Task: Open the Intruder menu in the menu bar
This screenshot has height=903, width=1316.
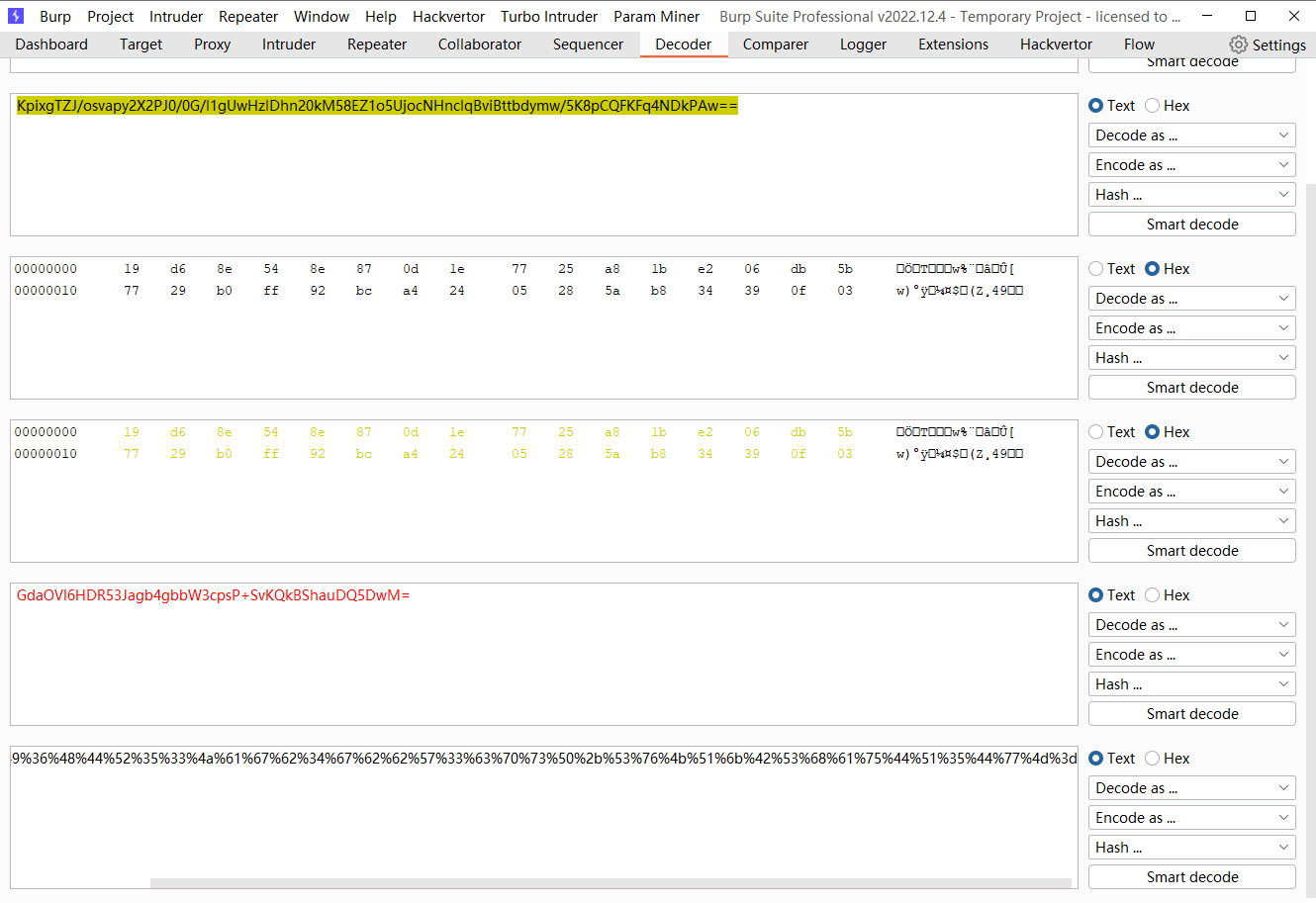Action: coord(176,17)
